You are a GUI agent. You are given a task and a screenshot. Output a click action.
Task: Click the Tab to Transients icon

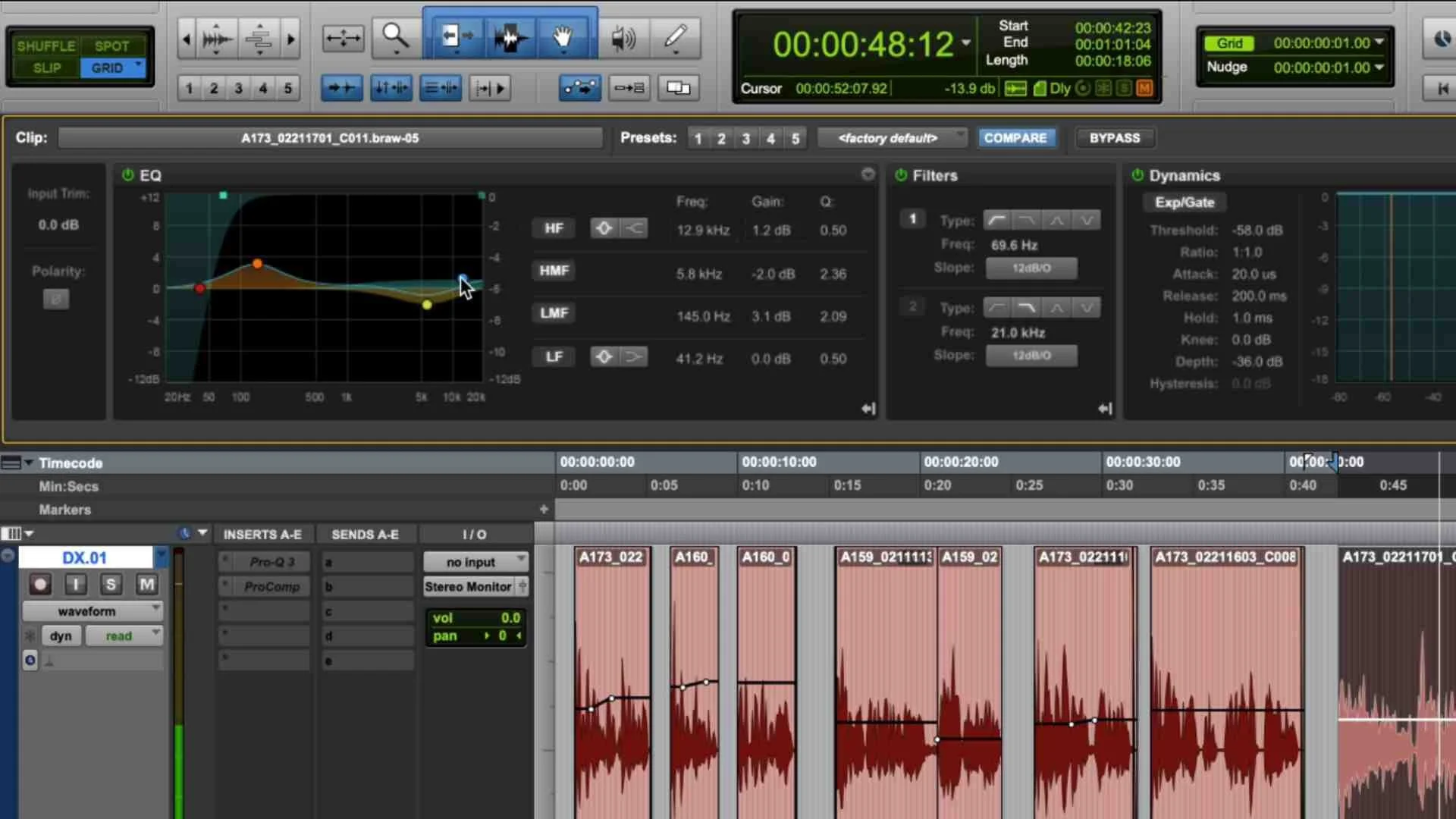pyautogui.click(x=342, y=88)
